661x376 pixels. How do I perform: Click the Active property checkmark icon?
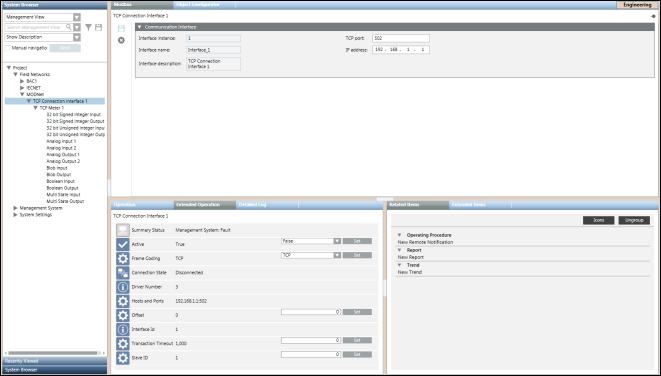click(123, 244)
